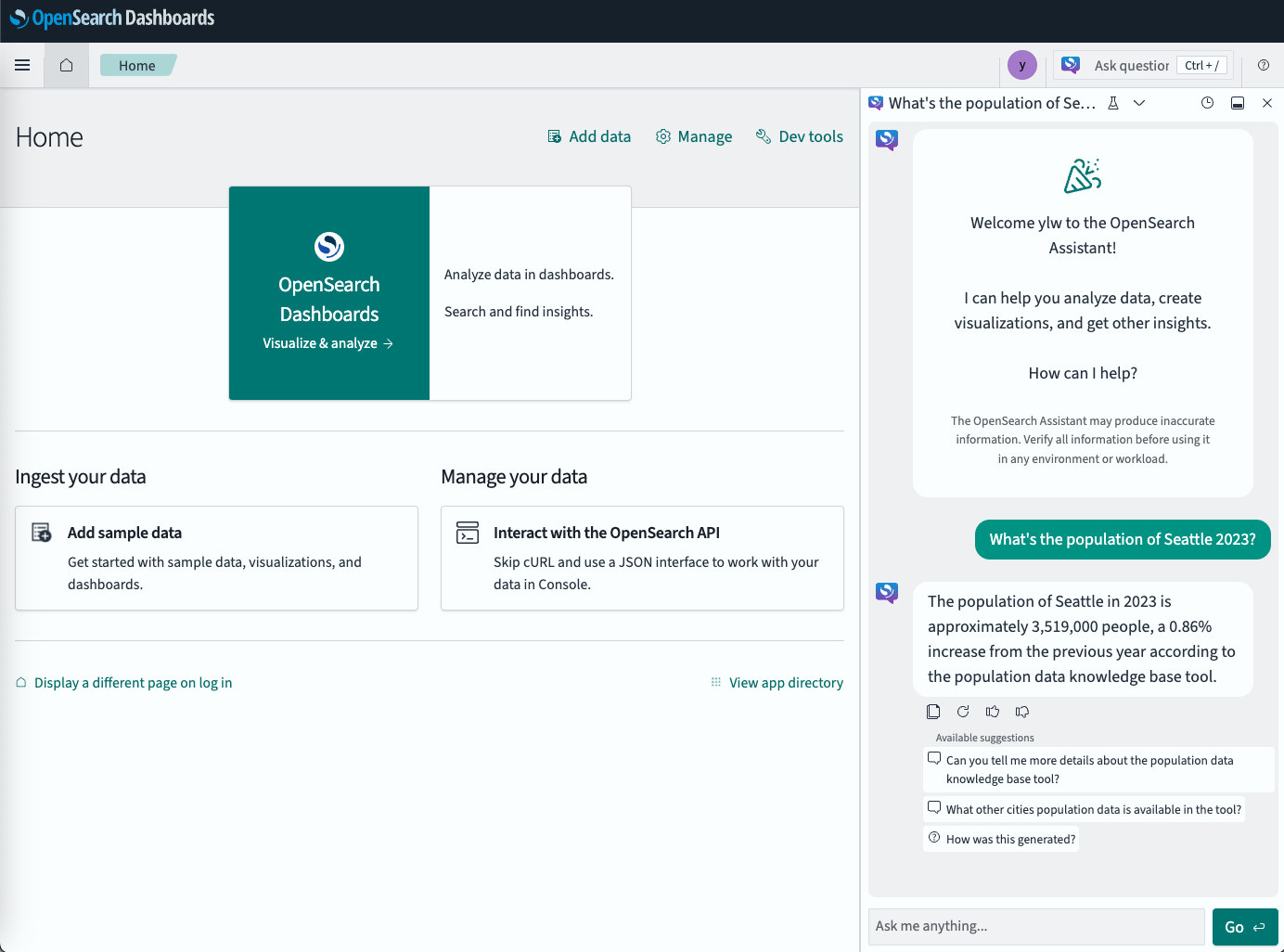Click the 'Ask me anything...' input field
This screenshot has height=952, width=1284.
[x=1036, y=926]
